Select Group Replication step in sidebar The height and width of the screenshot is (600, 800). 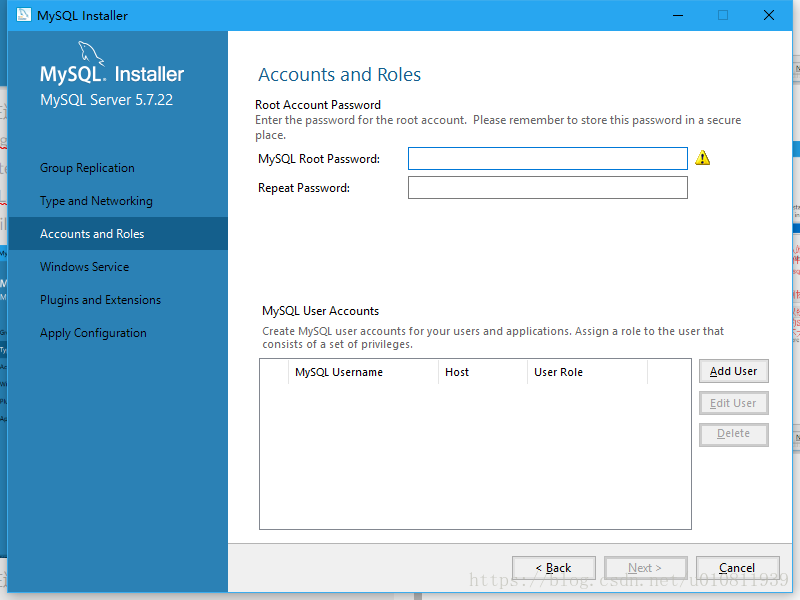pos(118,168)
